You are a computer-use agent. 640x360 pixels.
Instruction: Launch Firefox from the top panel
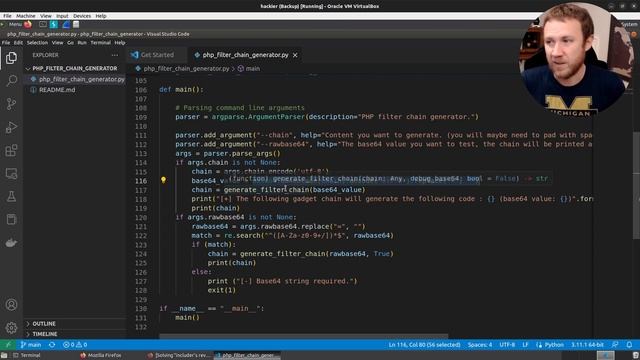pyautogui.click(x=28, y=24)
